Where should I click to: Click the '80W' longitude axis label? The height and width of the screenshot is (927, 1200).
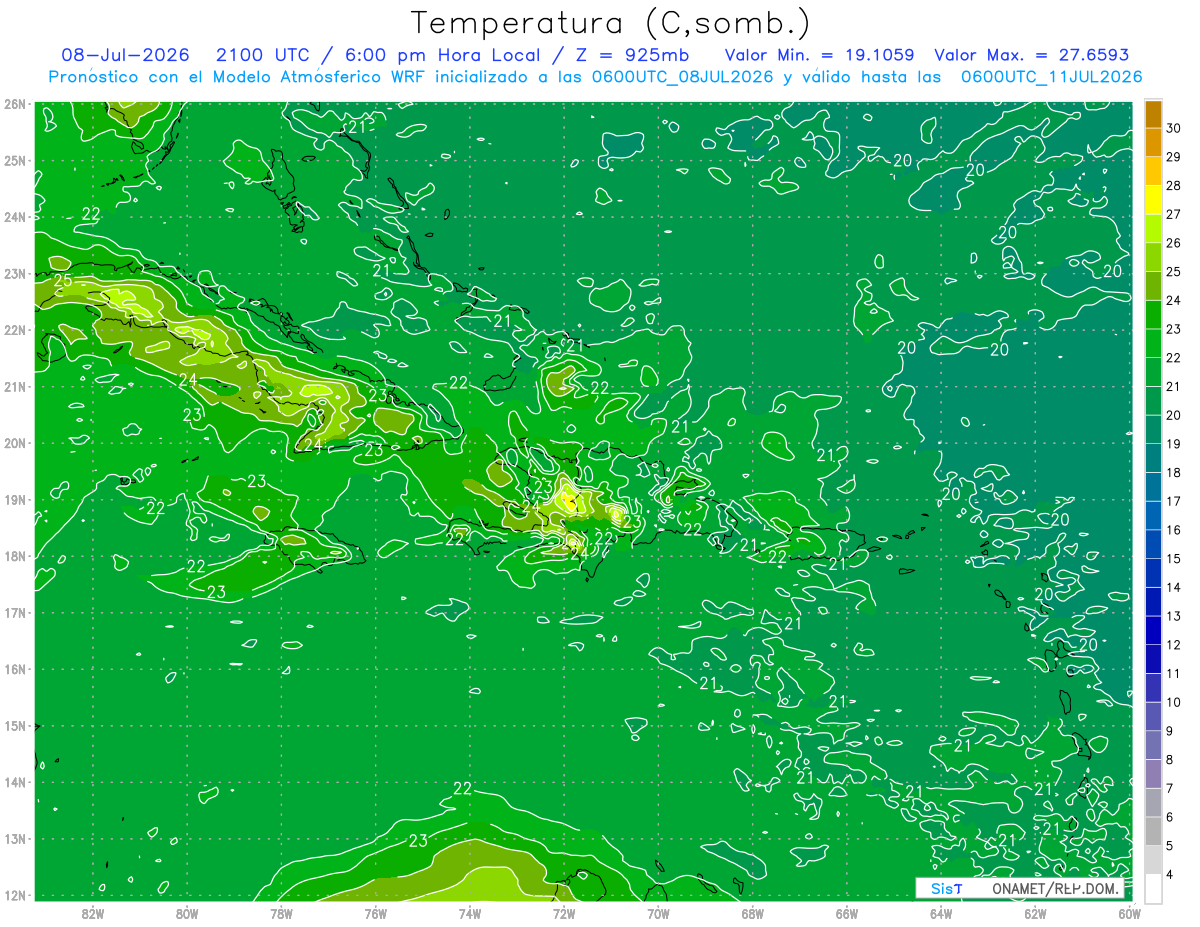click(187, 913)
